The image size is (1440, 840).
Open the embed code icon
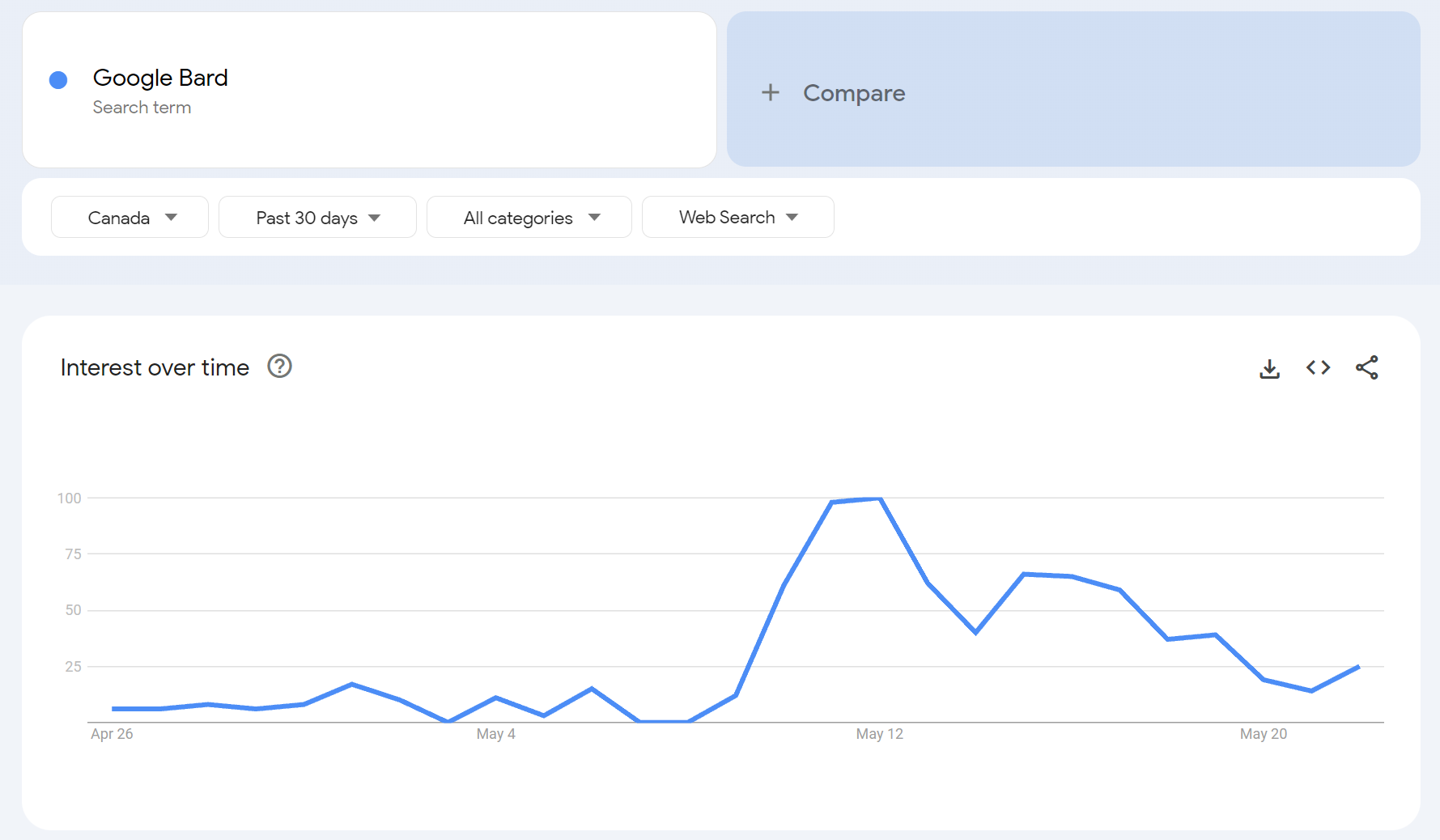(x=1318, y=367)
